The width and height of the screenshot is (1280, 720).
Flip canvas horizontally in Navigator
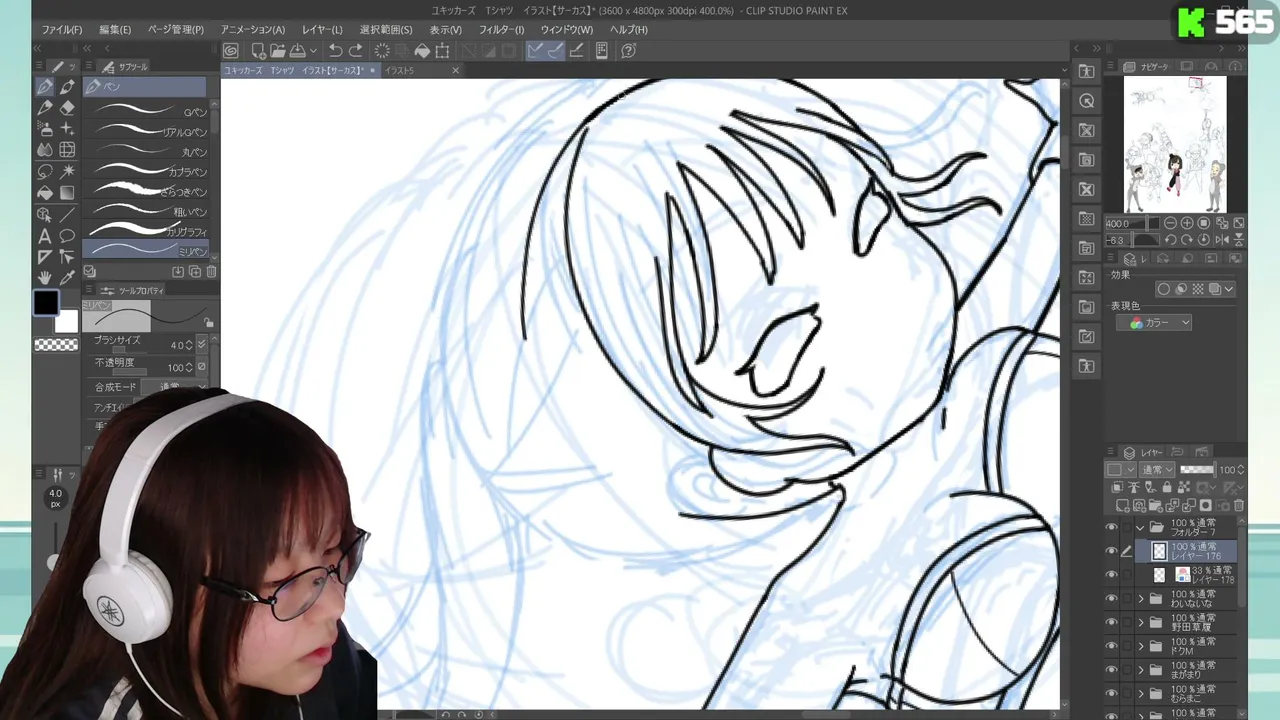[1222, 240]
